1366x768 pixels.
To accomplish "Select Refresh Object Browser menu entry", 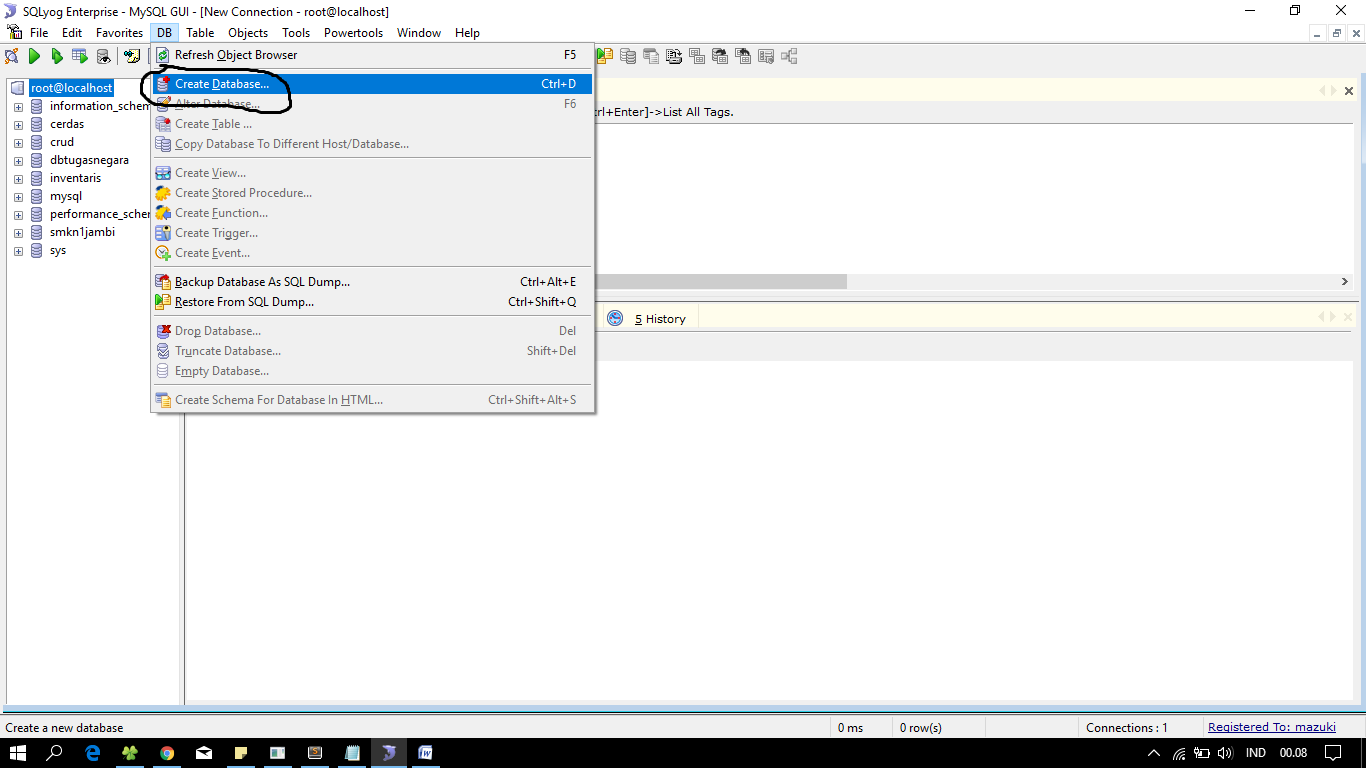I will (x=372, y=55).
